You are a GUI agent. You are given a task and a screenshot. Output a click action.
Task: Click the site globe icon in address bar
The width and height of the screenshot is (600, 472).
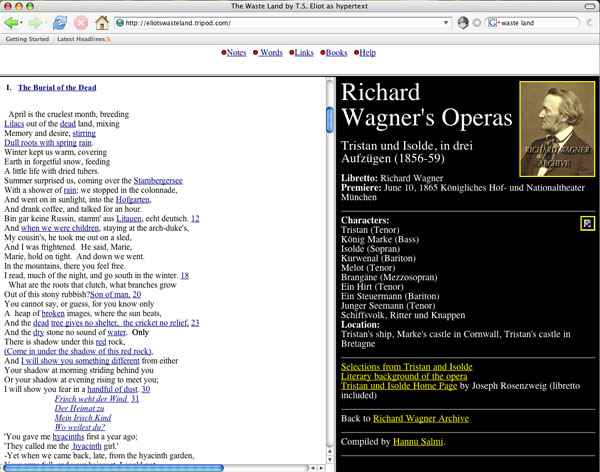(x=120, y=23)
